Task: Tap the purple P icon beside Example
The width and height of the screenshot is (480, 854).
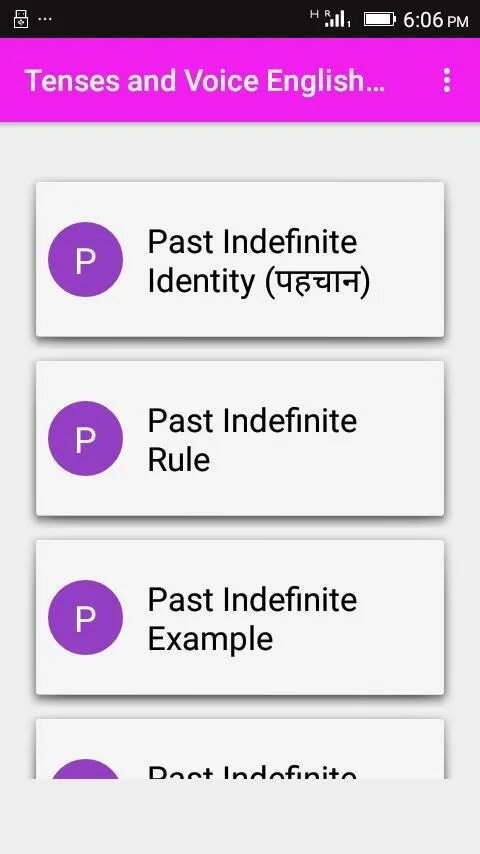Action: pos(86,617)
